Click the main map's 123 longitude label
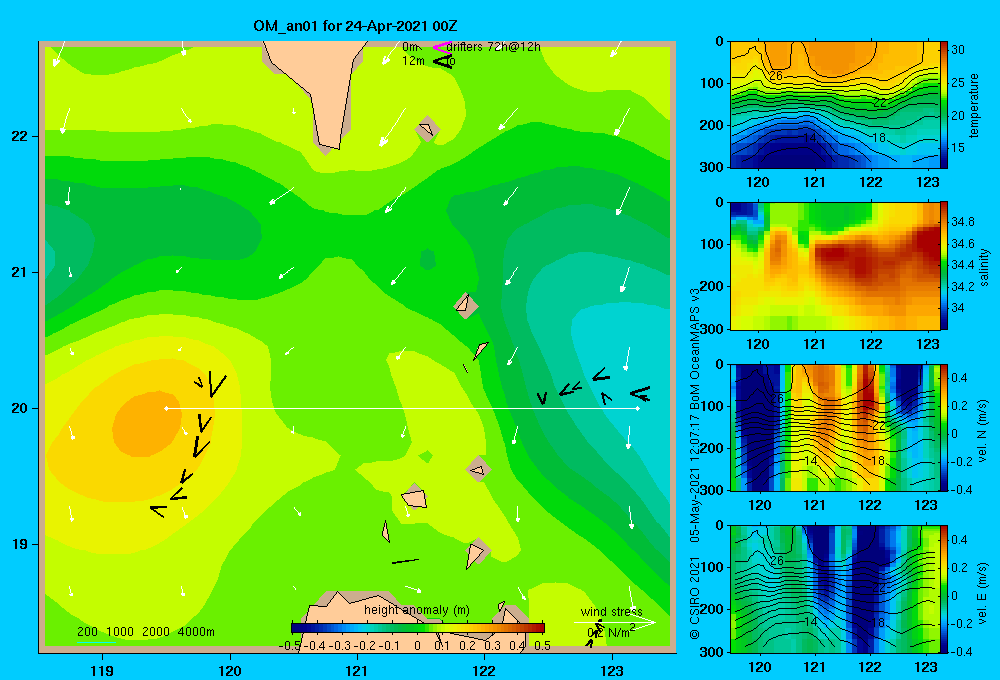 click(x=612, y=670)
